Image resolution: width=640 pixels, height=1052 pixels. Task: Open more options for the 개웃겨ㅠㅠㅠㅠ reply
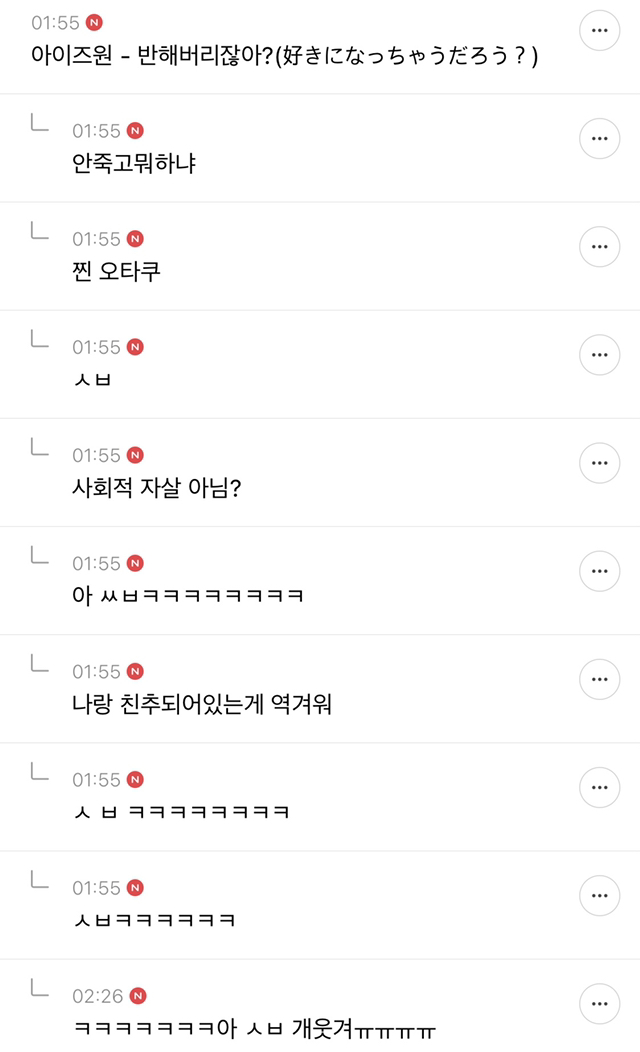tap(600, 1002)
